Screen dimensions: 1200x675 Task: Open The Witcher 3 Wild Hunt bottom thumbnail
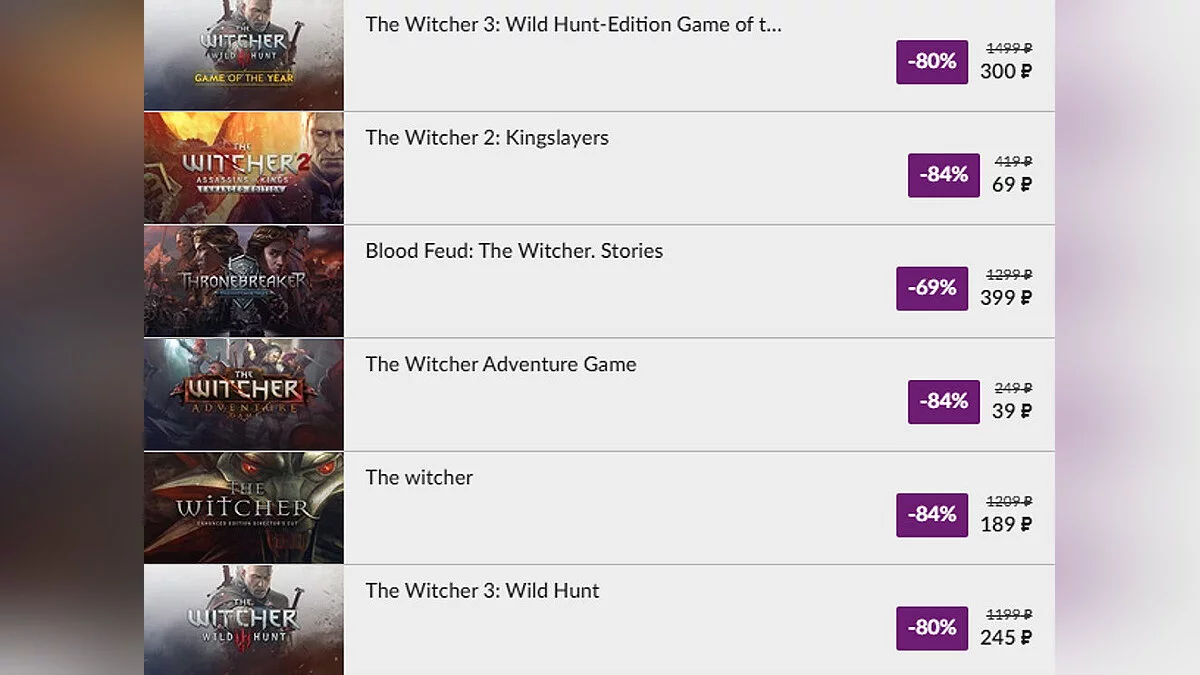pos(243,620)
